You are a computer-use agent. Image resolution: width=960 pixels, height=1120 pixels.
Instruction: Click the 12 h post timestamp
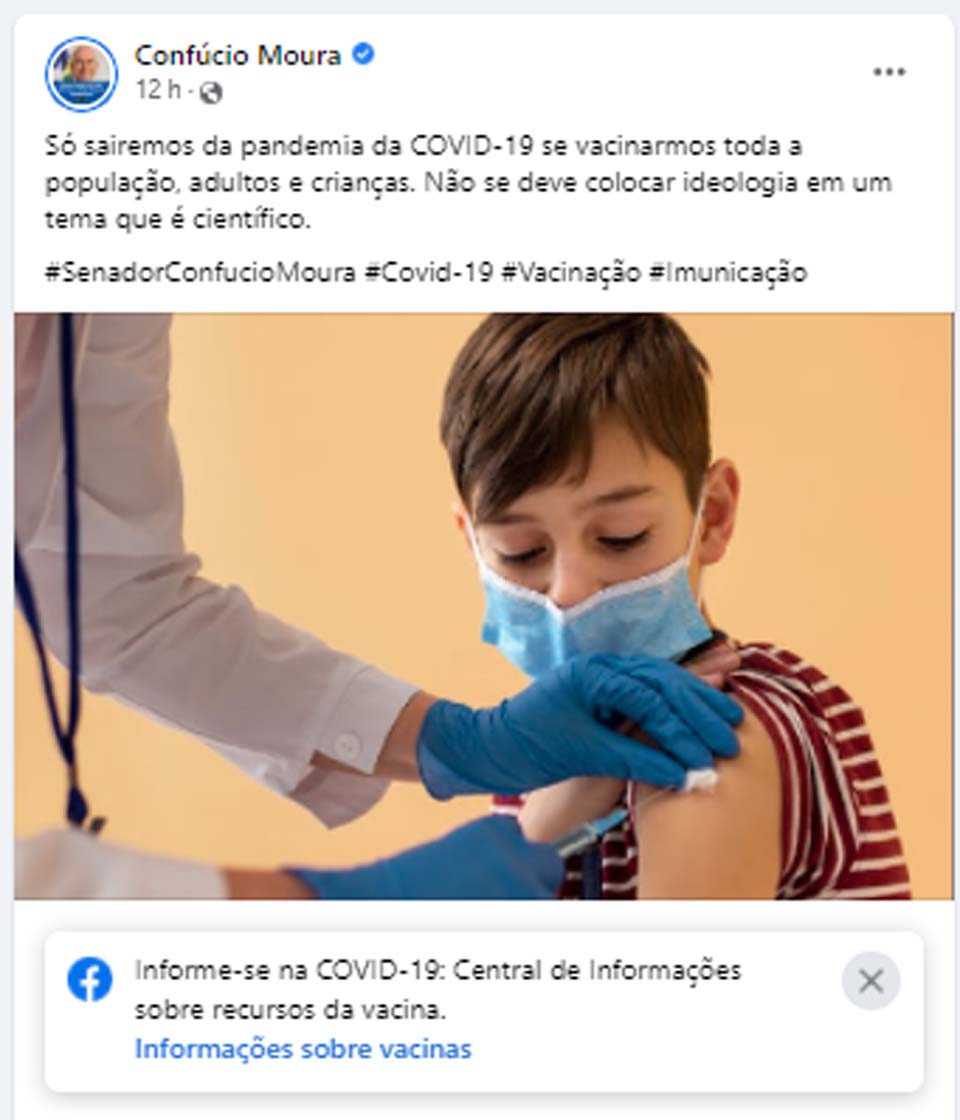(x=158, y=90)
